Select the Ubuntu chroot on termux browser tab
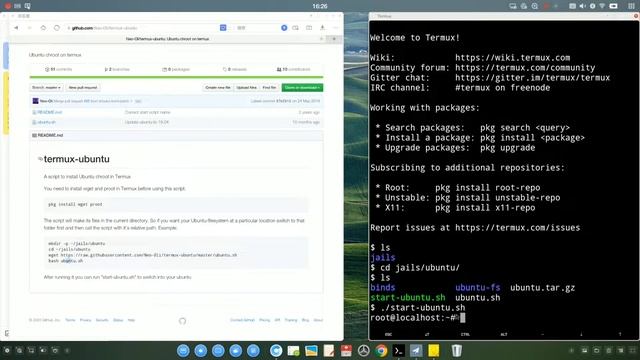Viewport: 640px width, 360px height. pyautogui.click(x=167, y=39)
